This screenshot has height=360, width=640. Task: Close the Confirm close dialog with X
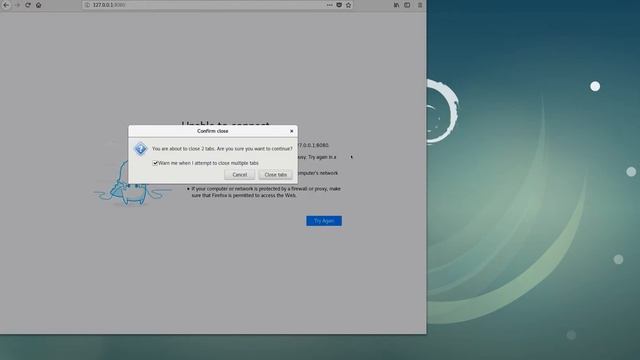point(291,131)
